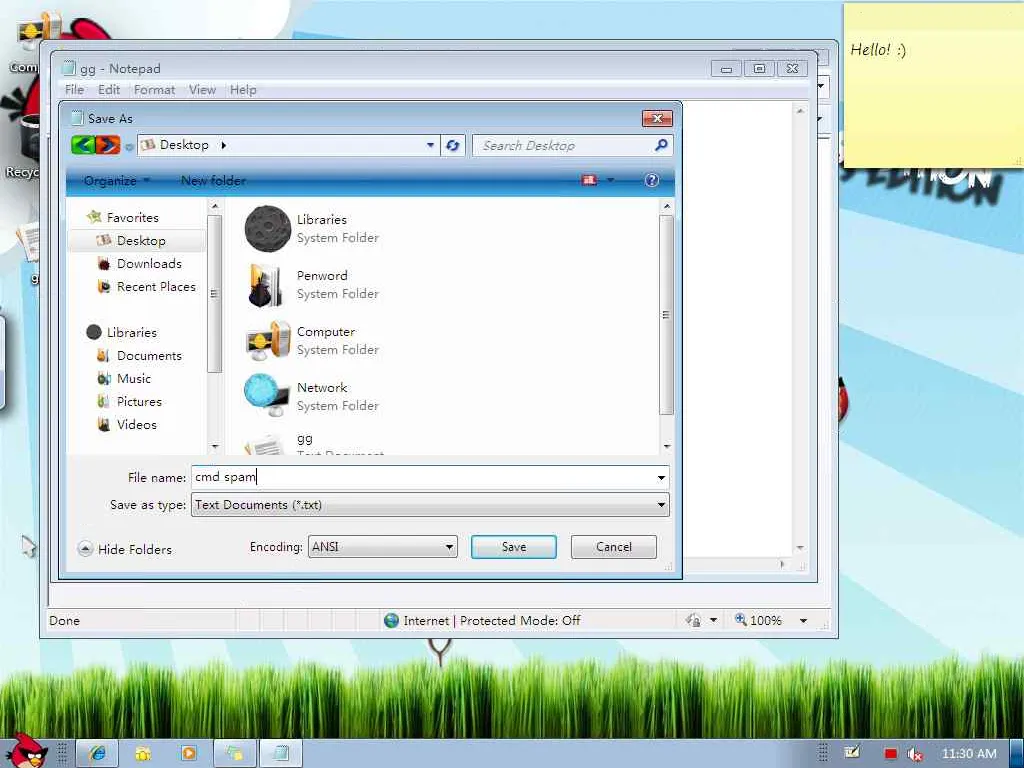The width and height of the screenshot is (1024, 768).
Task: Select the Network globe icon
Action: 267,395
